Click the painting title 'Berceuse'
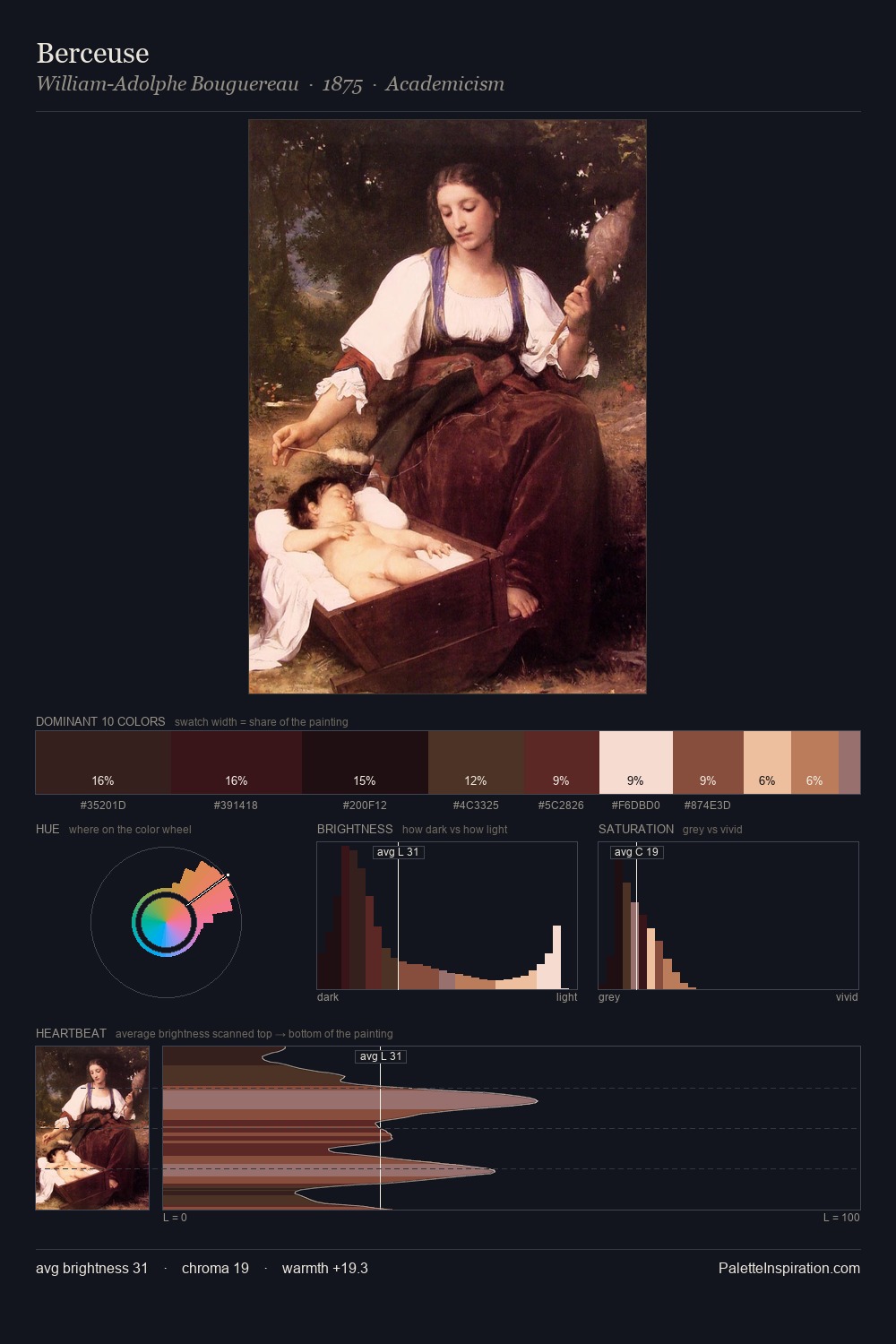 coord(92,53)
